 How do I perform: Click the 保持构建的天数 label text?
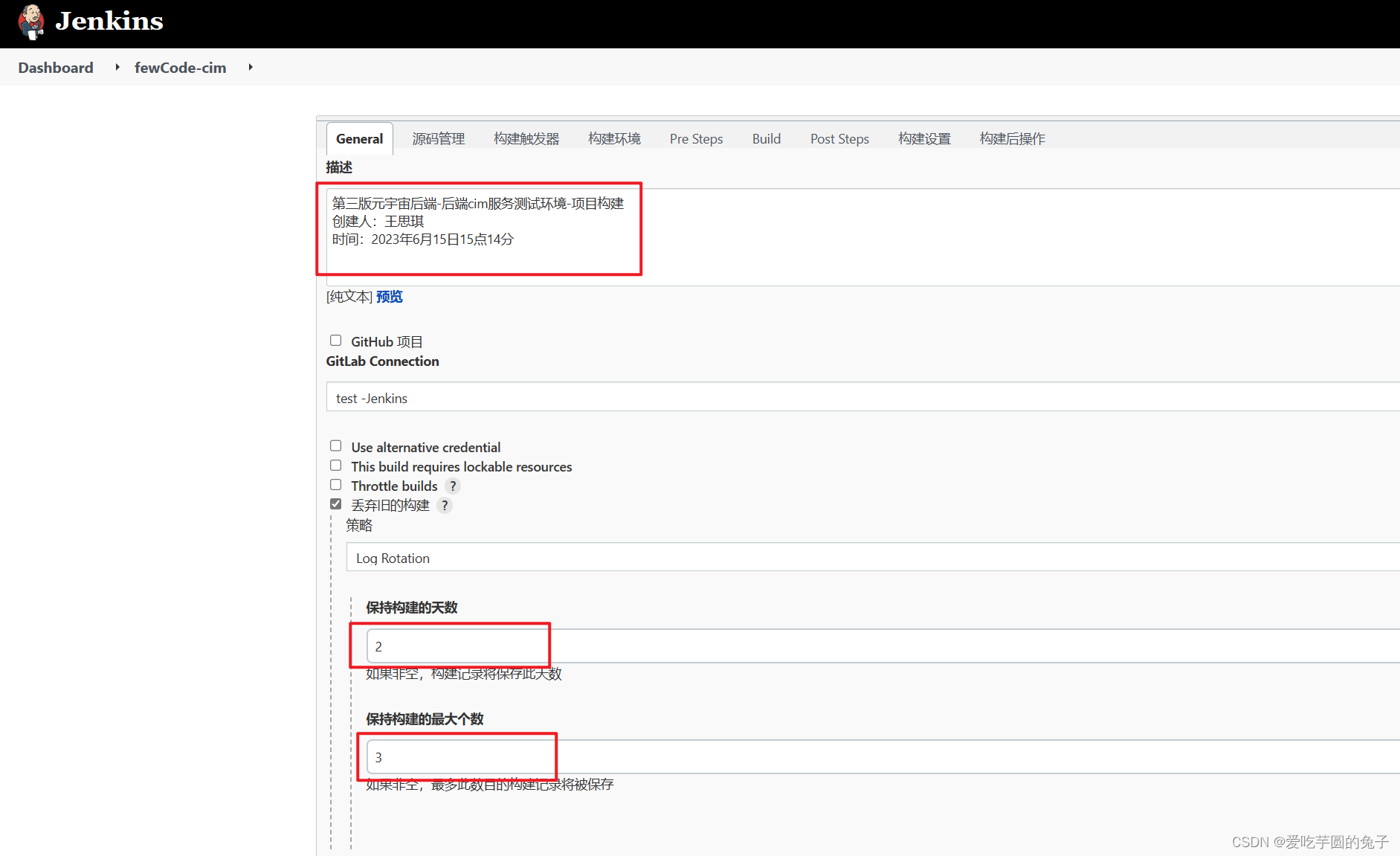411,608
